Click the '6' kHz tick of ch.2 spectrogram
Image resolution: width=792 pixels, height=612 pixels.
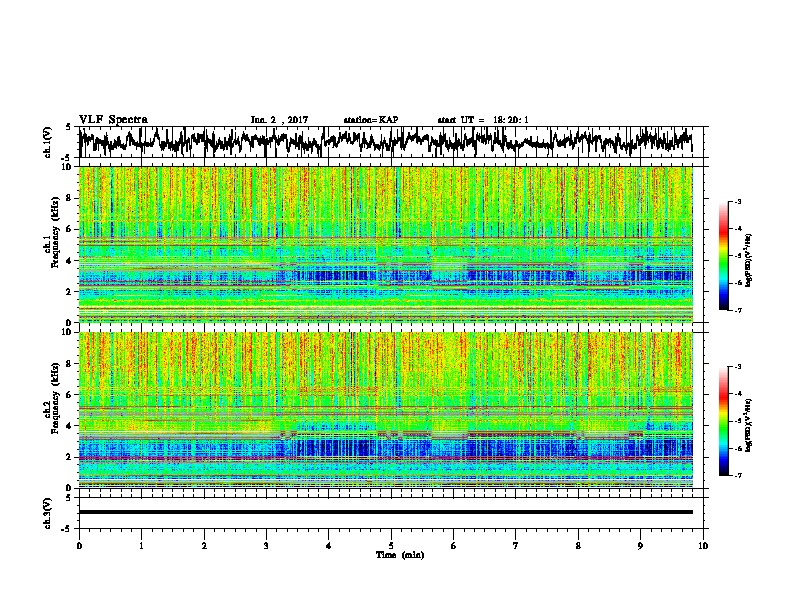tap(71, 395)
